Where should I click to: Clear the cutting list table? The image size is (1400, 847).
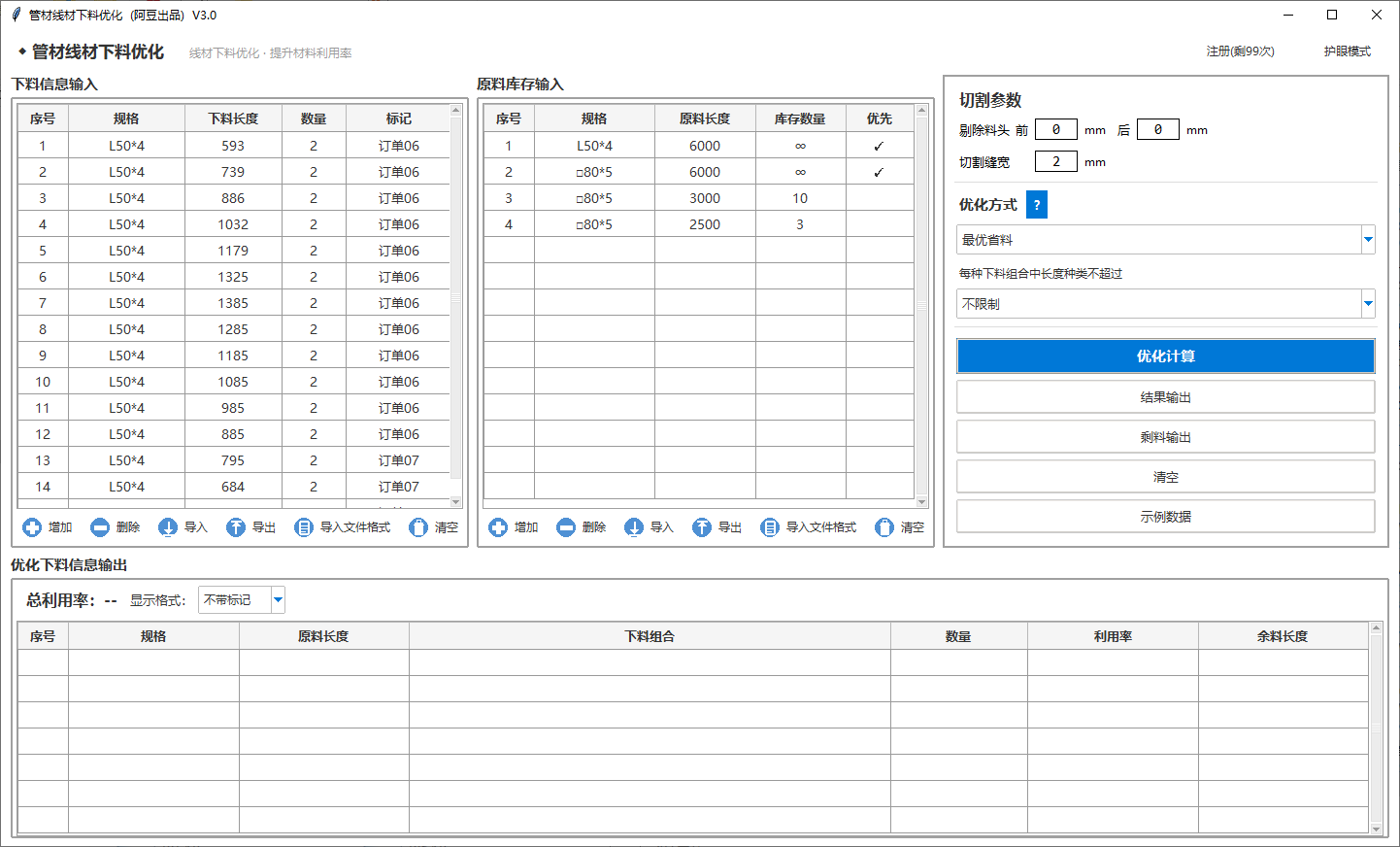click(434, 527)
